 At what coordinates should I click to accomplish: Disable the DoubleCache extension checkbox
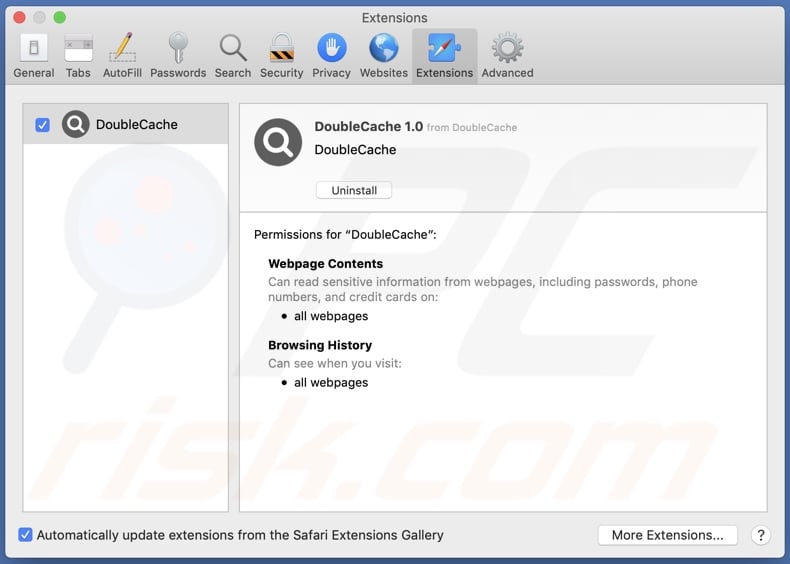pyautogui.click(x=42, y=124)
